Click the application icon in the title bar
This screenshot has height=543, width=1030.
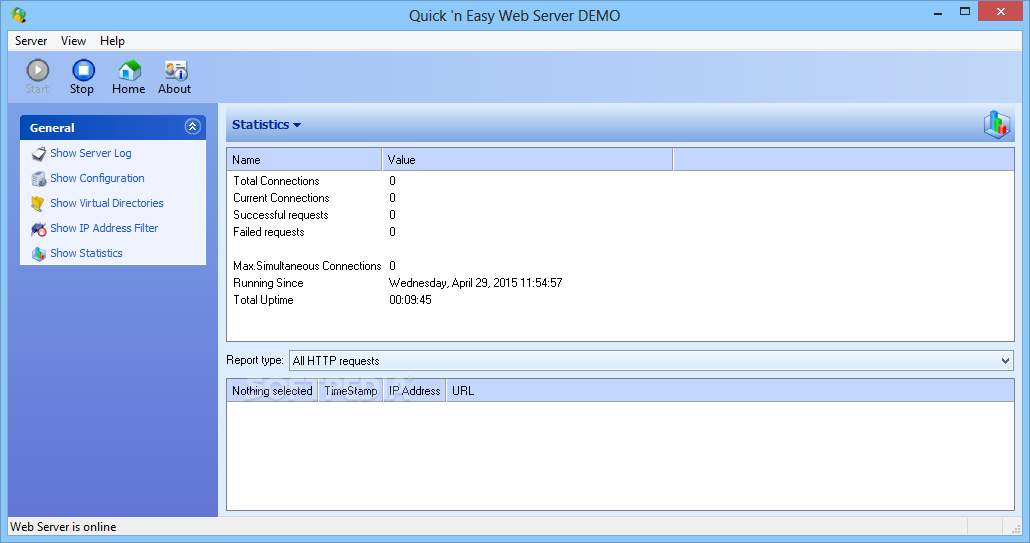[19, 14]
